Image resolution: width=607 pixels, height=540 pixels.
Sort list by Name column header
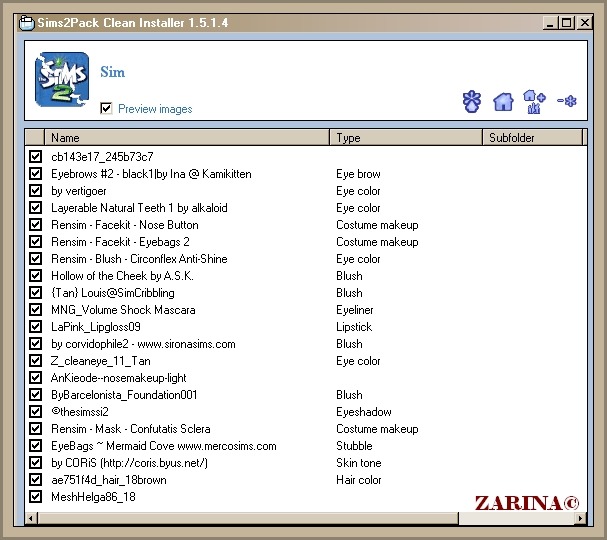coord(187,138)
